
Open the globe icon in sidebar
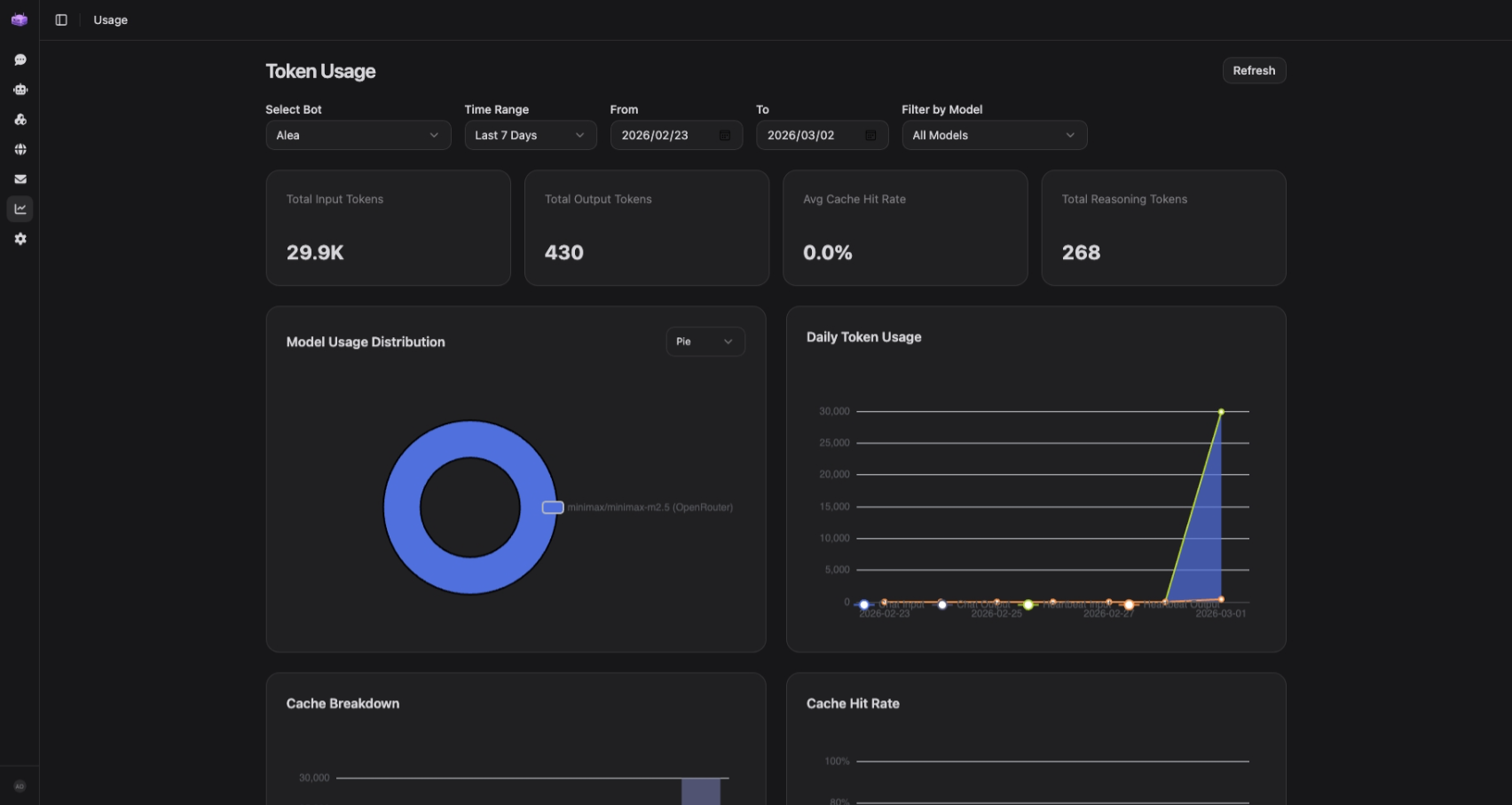(x=20, y=149)
